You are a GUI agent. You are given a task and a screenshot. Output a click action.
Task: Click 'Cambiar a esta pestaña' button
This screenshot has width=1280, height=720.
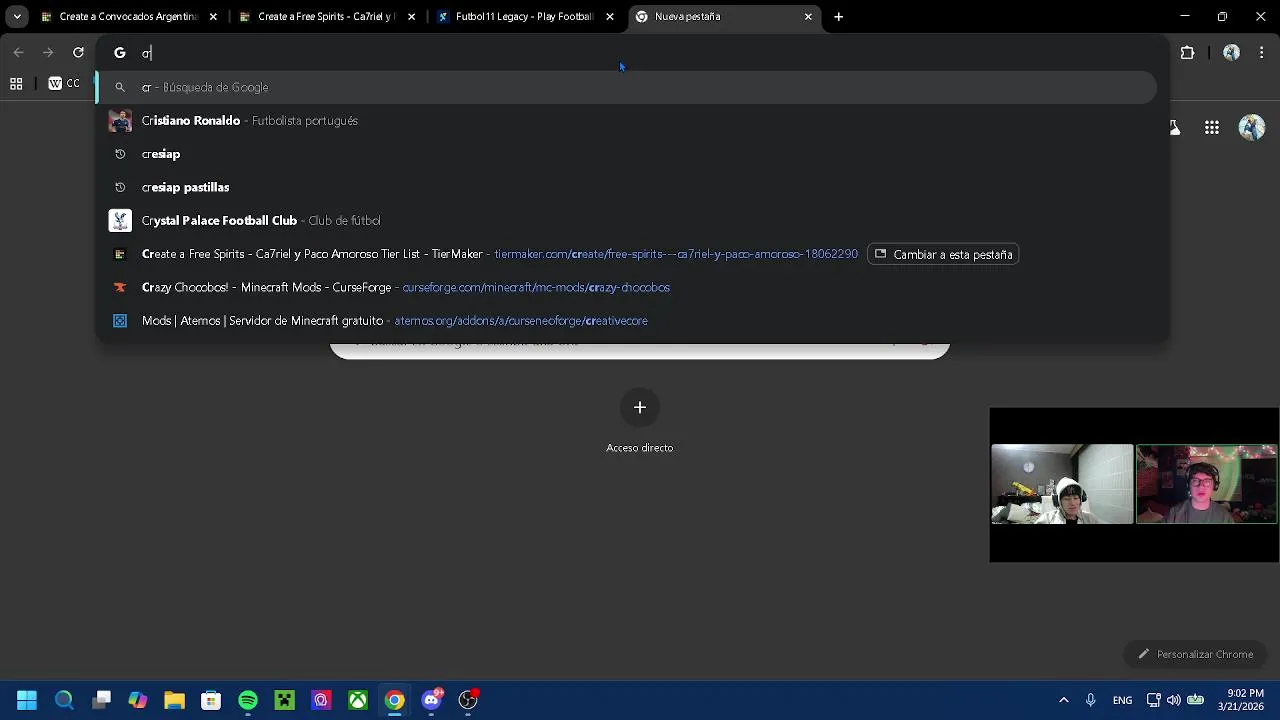coord(943,254)
